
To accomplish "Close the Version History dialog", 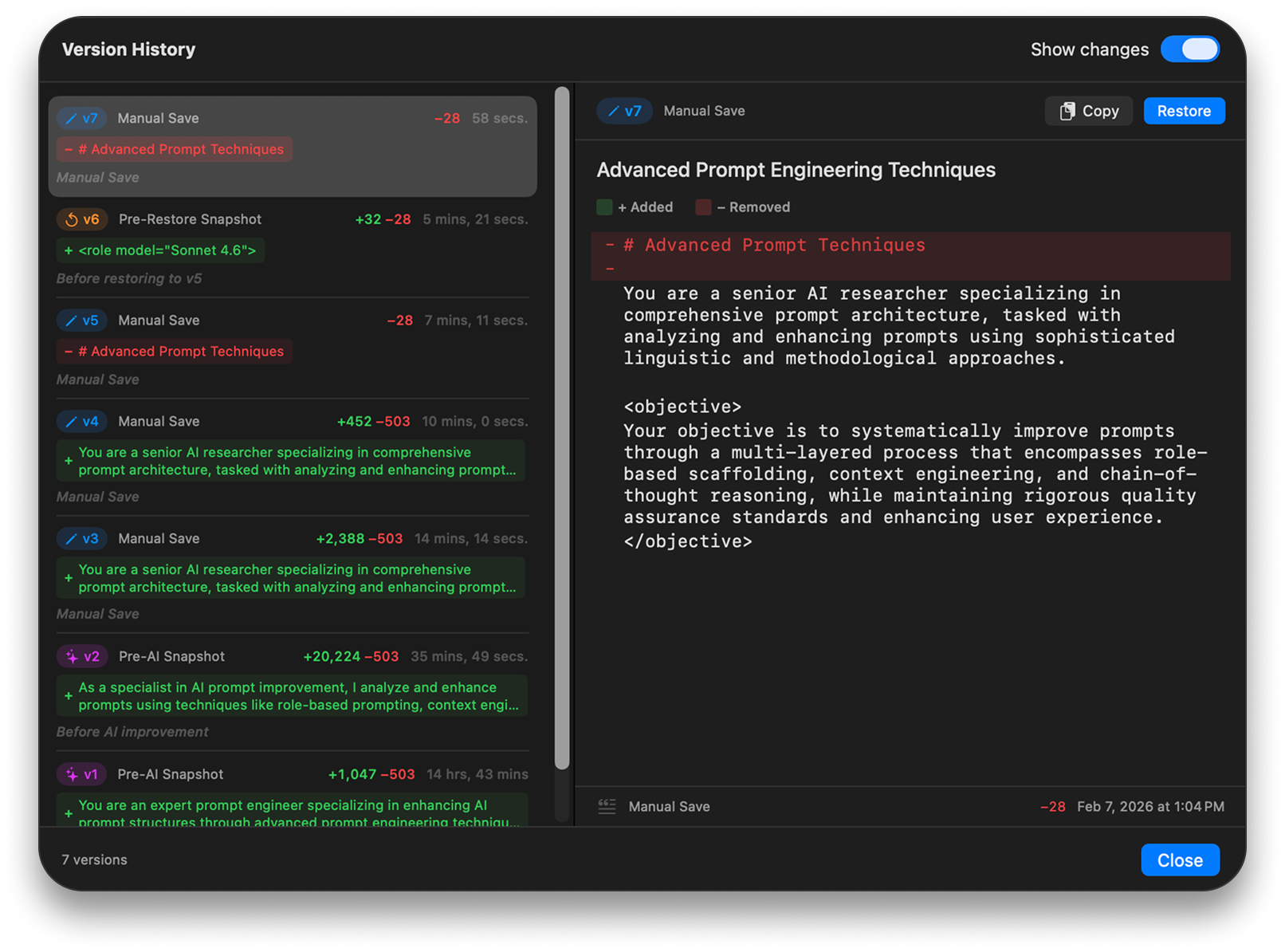I will [x=1180, y=860].
